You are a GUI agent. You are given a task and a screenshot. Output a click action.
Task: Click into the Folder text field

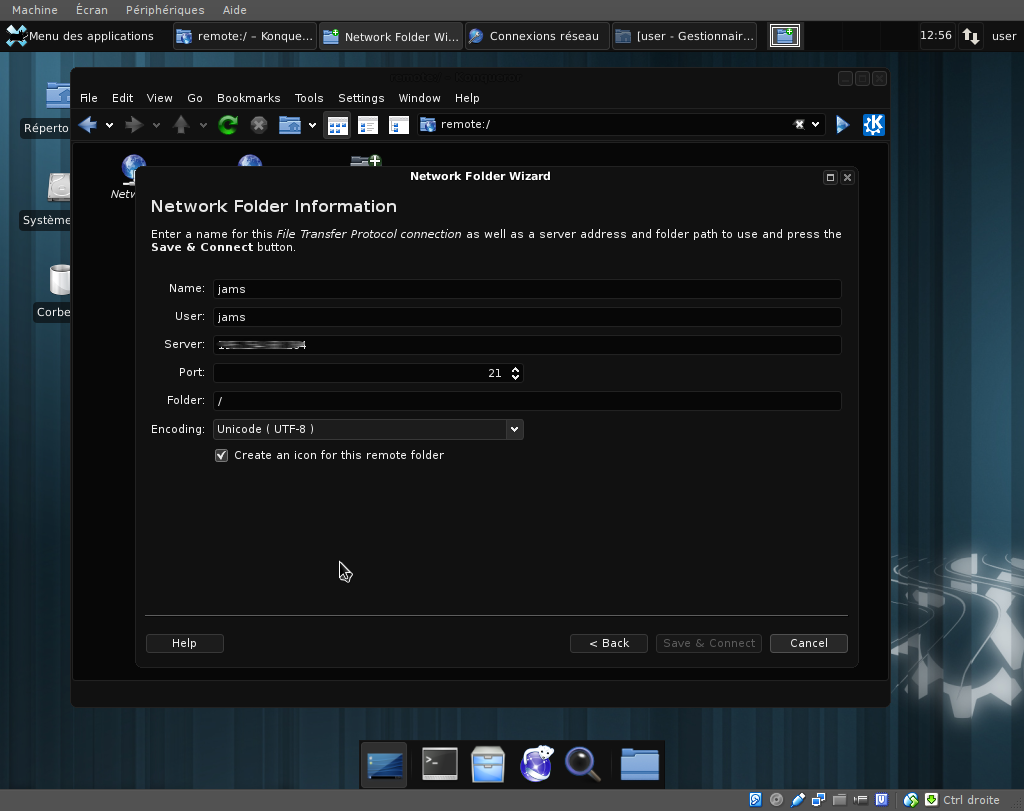click(x=526, y=401)
